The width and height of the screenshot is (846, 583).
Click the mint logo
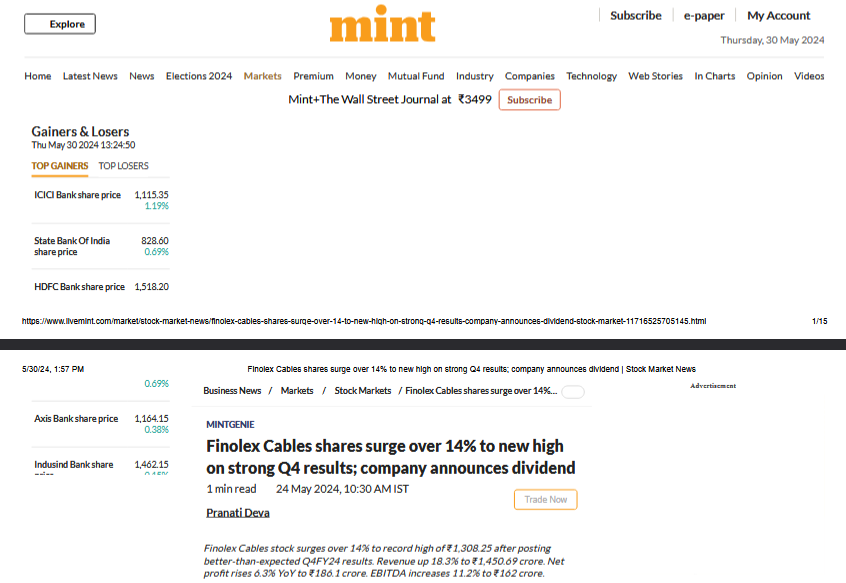pyautogui.click(x=382, y=24)
